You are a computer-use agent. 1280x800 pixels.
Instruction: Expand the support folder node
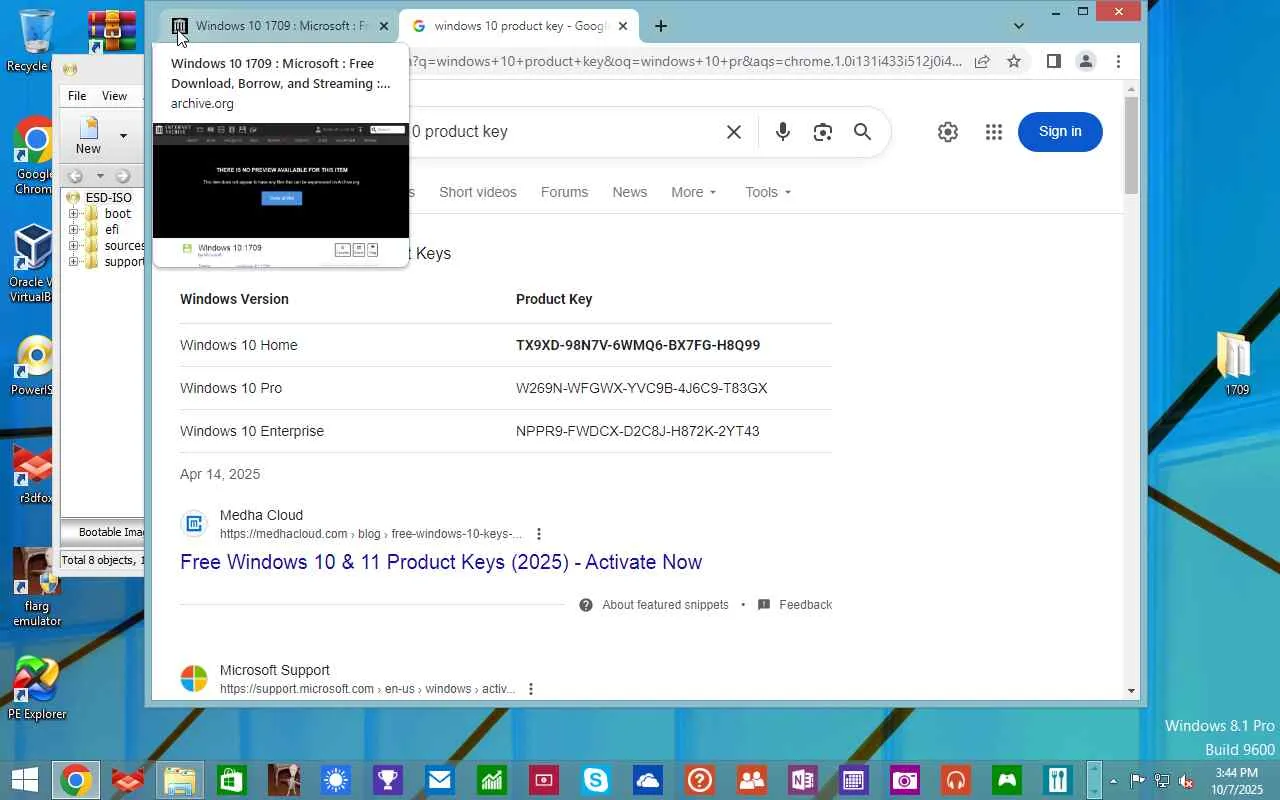[73, 262]
